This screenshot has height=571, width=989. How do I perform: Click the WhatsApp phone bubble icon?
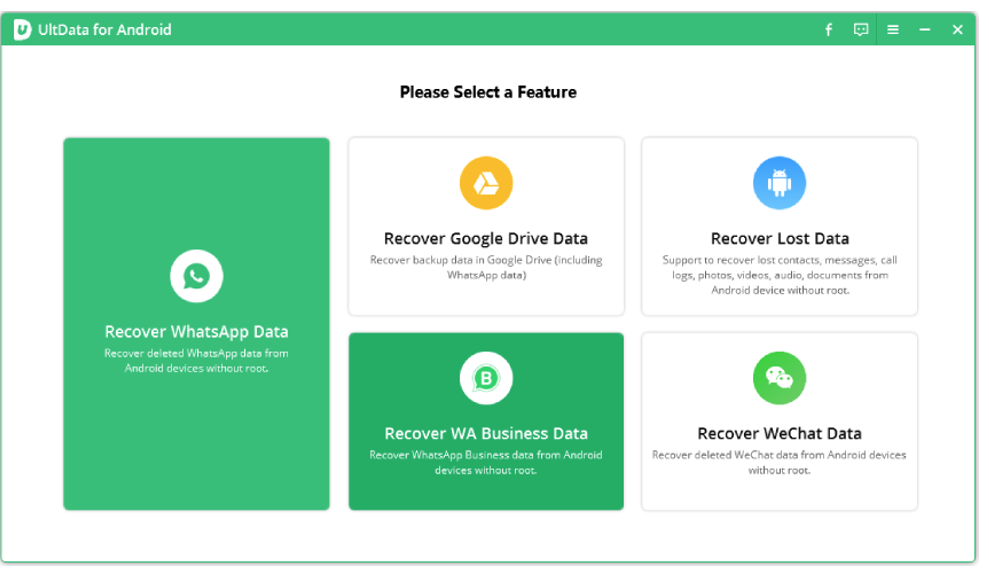(196, 276)
